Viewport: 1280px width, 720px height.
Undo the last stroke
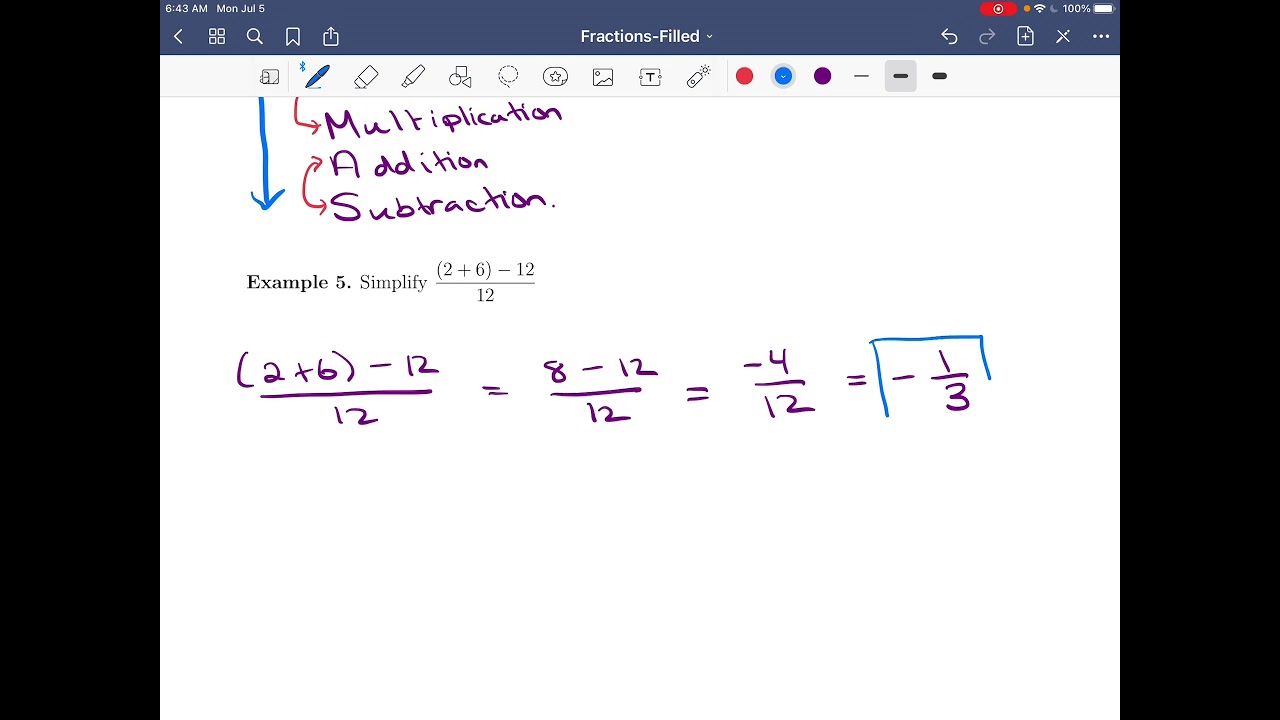click(949, 37)
